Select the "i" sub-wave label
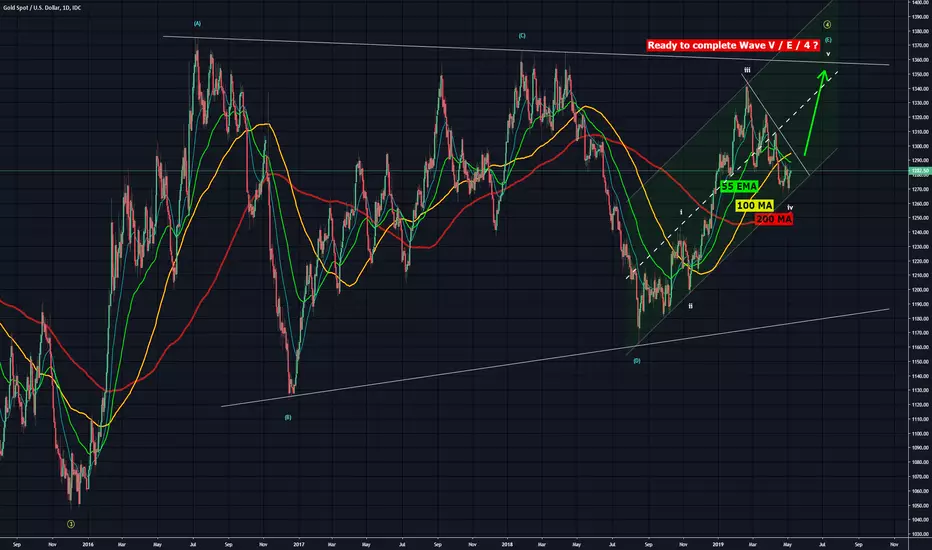Image resolution: width=932 pixels, height=550 pixels. 681,212
